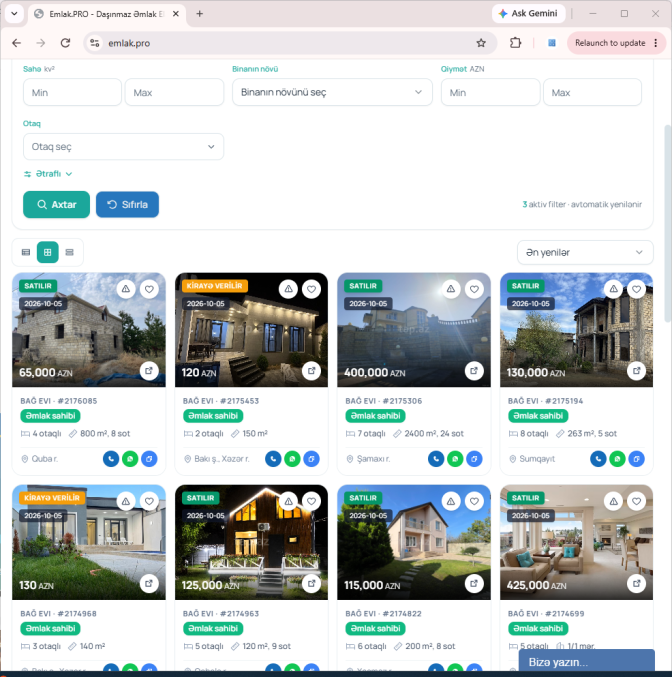Message Sumqayıt listing owner via WhatsApp icon

click(x=617, y=459)
